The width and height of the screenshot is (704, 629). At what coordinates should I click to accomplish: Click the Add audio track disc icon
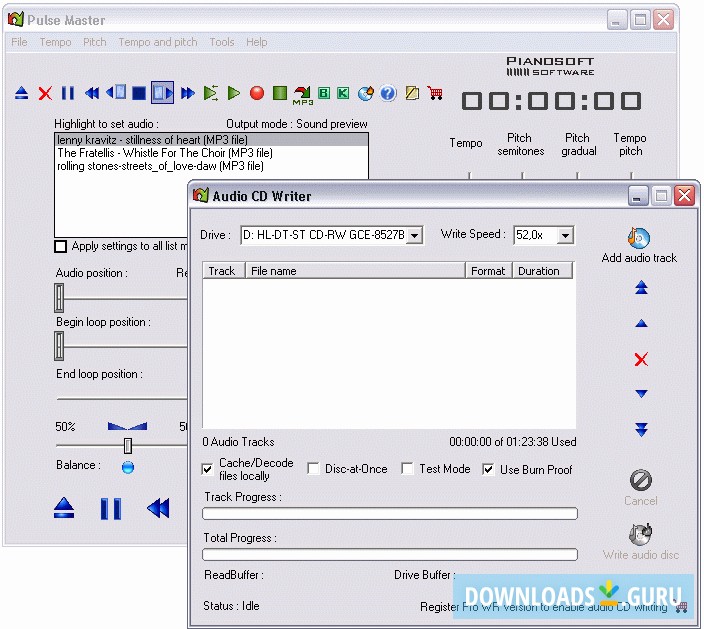(639, 238)
